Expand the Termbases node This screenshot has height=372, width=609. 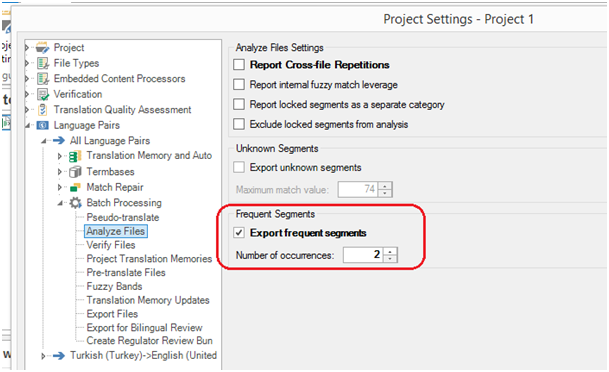(x=59, y=172)
